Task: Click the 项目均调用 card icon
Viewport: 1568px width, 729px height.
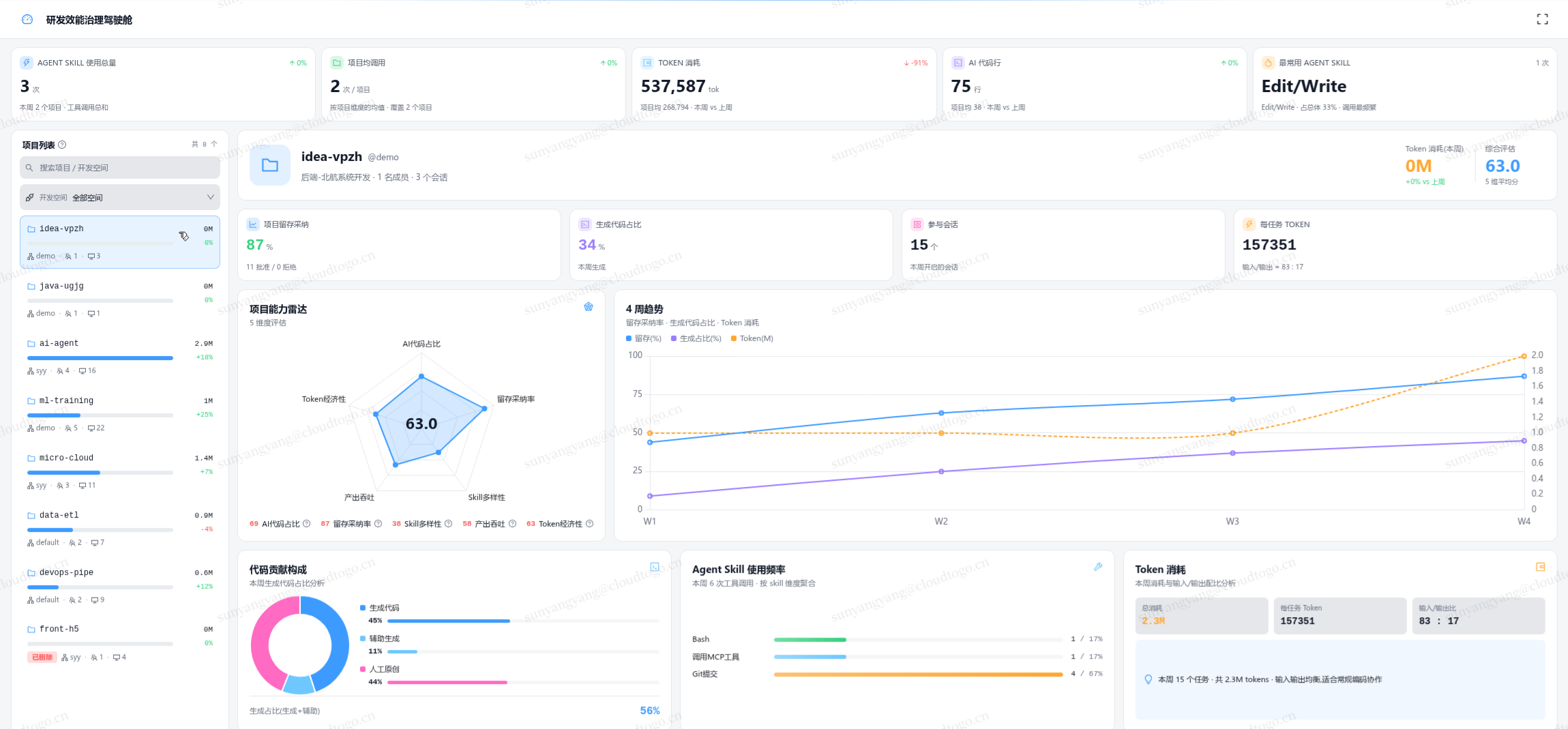Action: click(x=337, y=63)
